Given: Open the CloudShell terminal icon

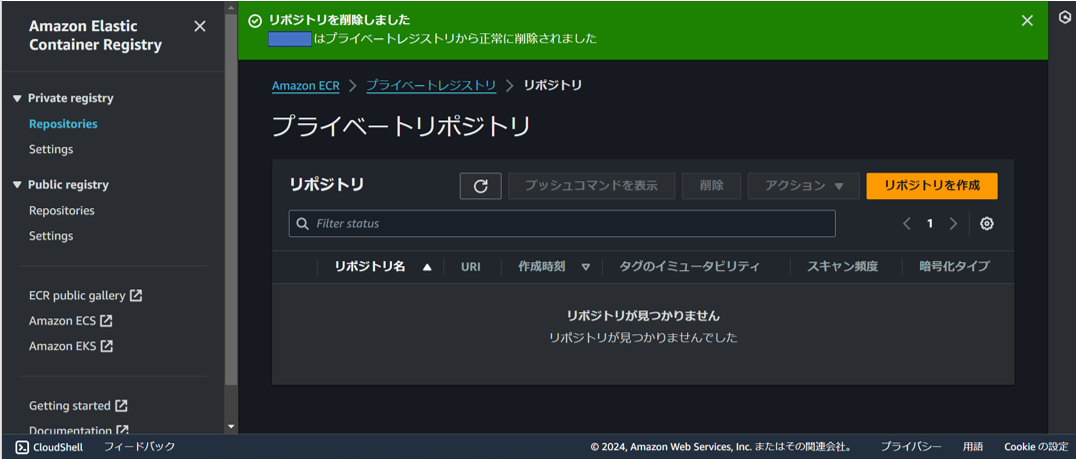Looking at the screenshot, I should point(22,447).
